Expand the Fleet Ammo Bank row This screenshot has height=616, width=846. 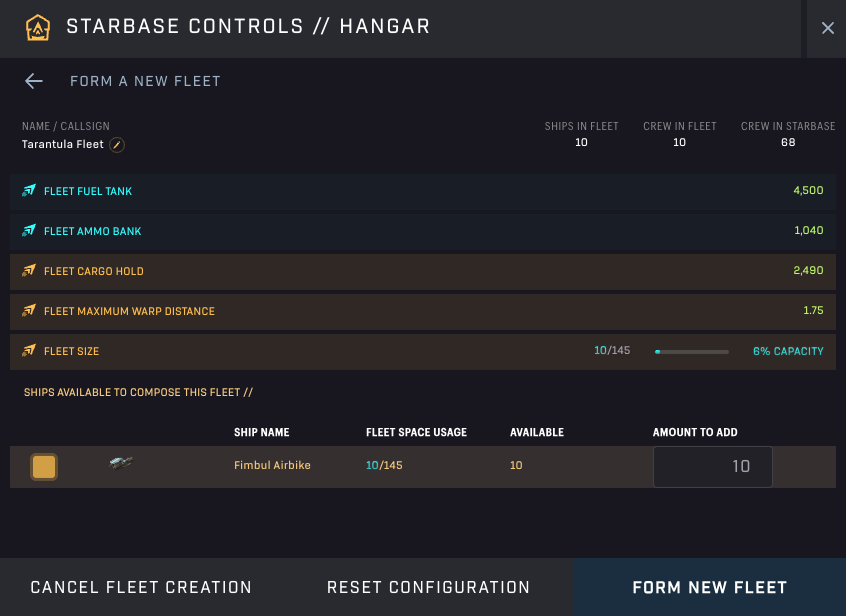pos(423,231)
